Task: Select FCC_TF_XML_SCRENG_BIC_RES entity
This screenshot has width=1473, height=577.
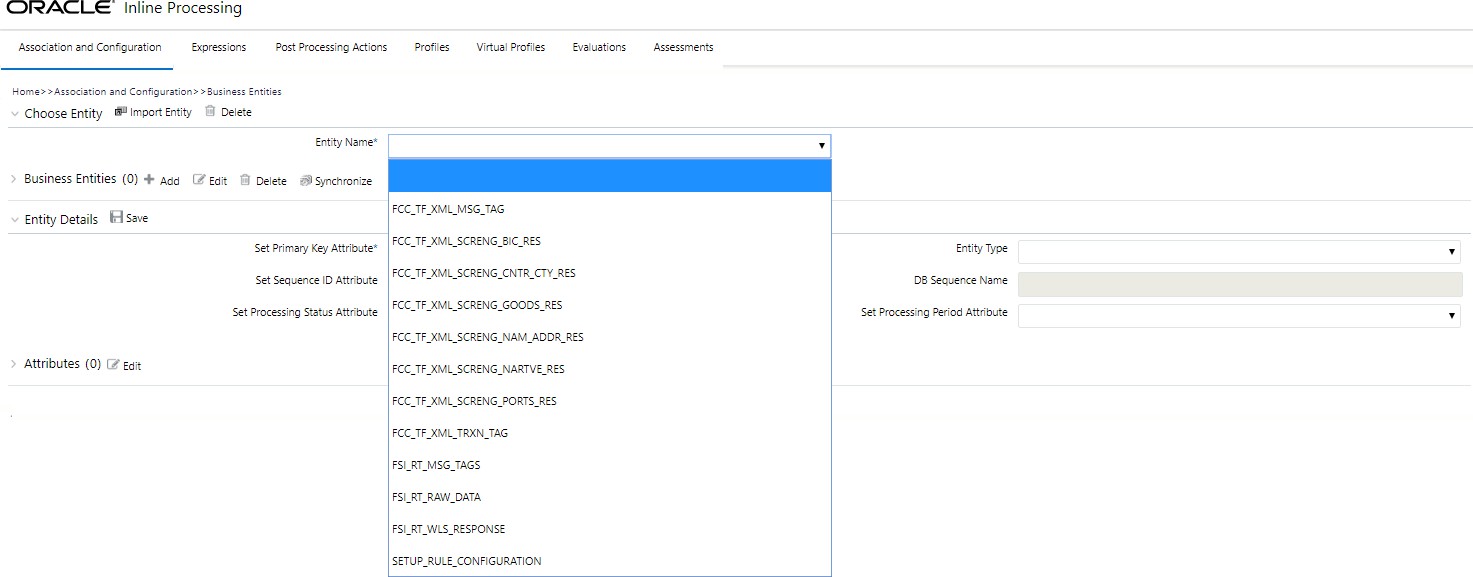Action: [610, 241]
